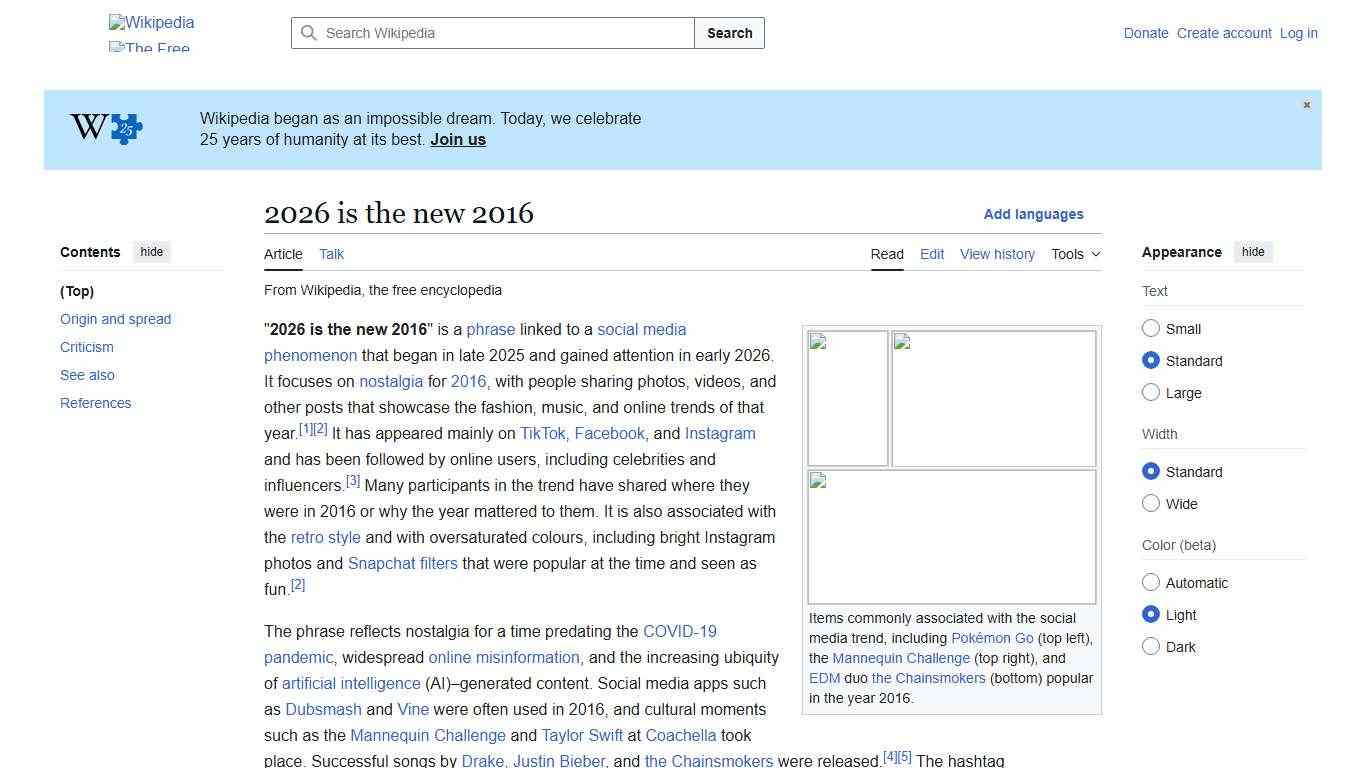The width and height of the screenshot is (1366, 768).
Task: Open the Donate link
Action: click(1146, 33)
